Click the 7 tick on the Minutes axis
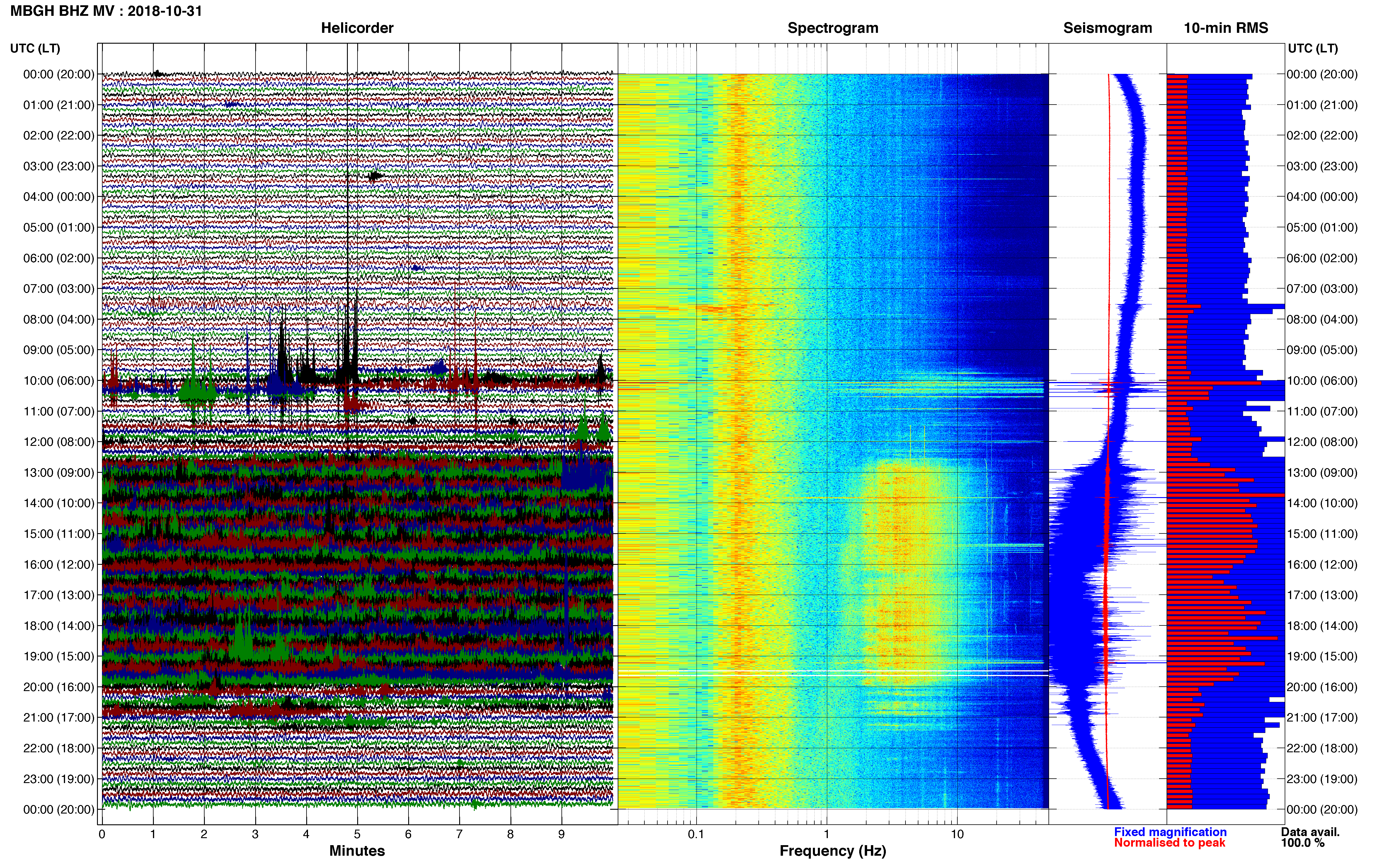Screen dimensions: 1389x868 click(x=459, y=834)
